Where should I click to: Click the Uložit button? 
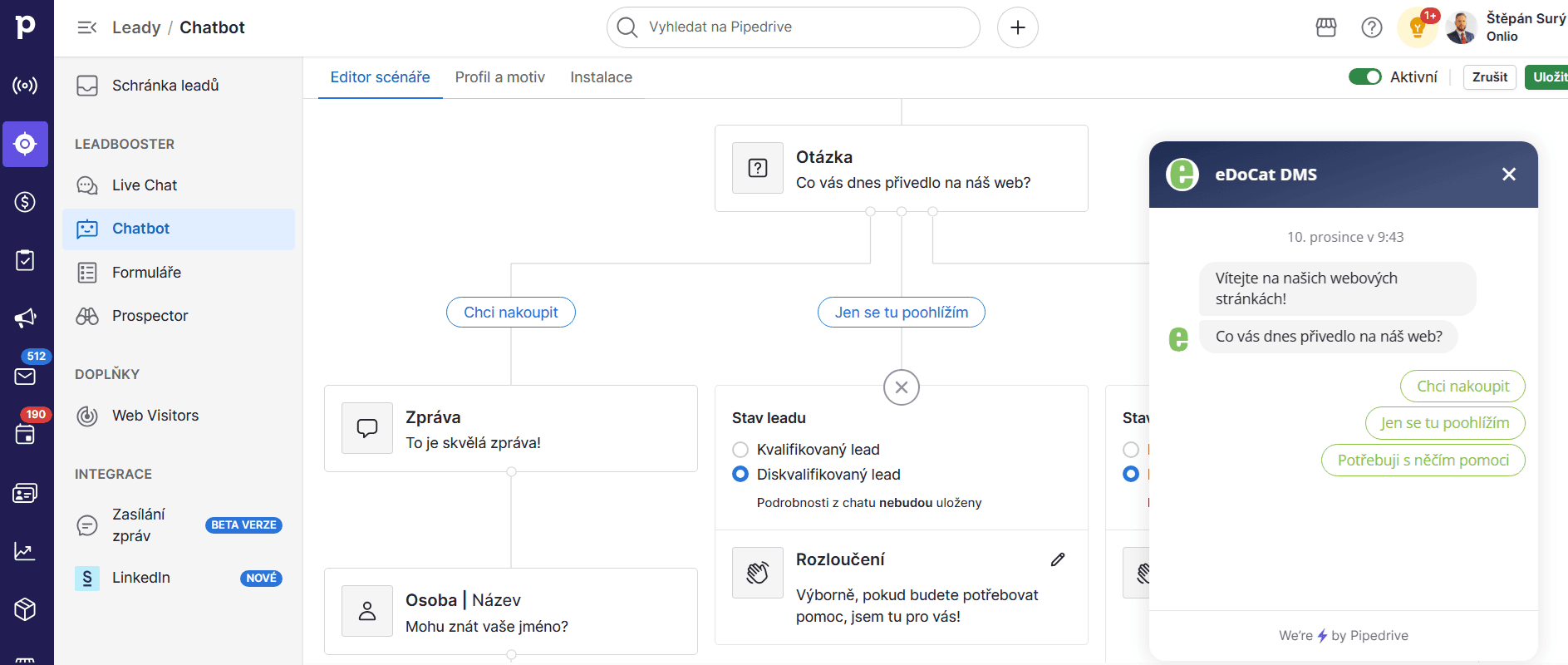click(1548, 77)
